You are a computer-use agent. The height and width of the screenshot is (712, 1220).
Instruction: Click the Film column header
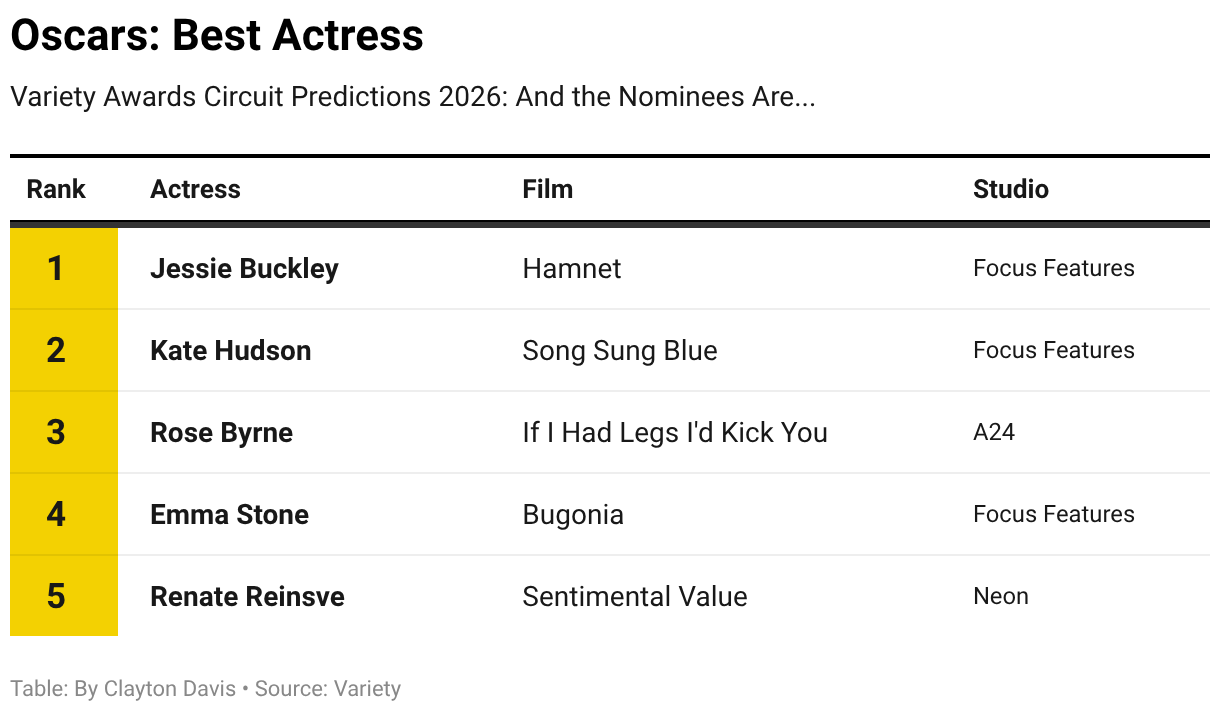tap(547, 189)
